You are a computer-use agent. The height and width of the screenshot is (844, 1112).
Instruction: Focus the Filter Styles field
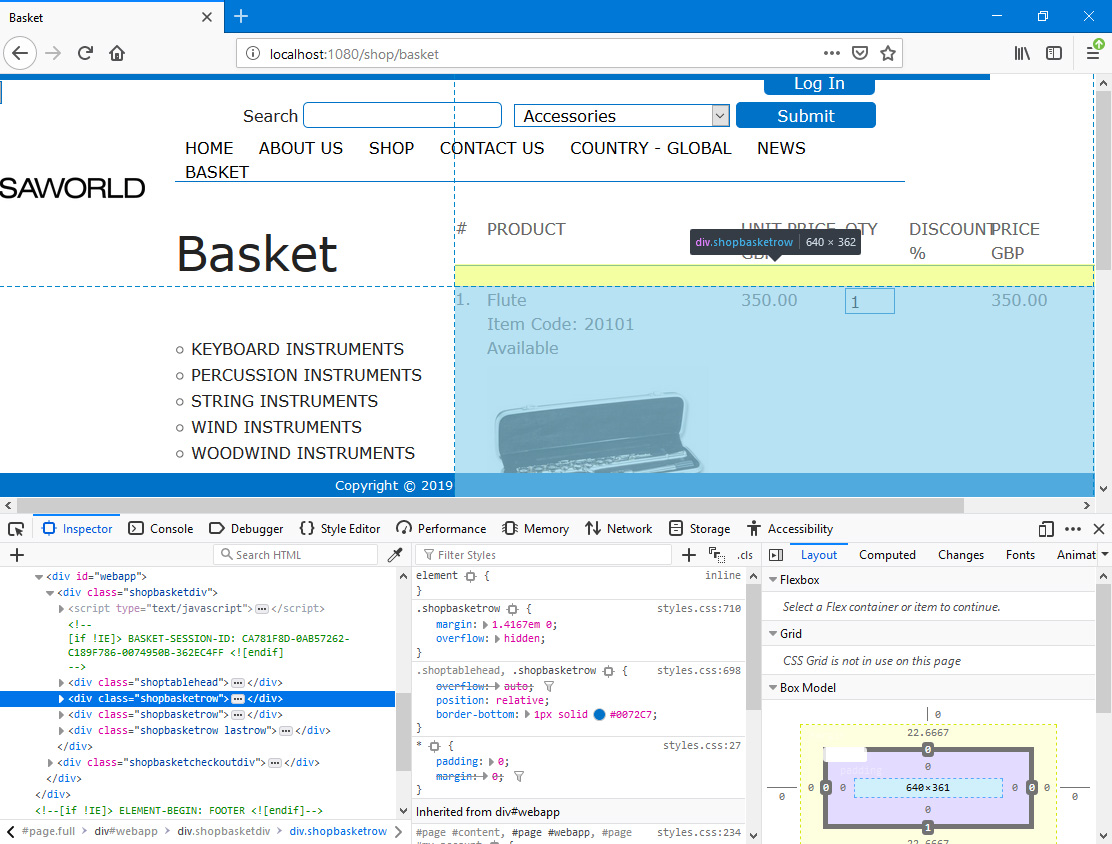tap(544, 555)
